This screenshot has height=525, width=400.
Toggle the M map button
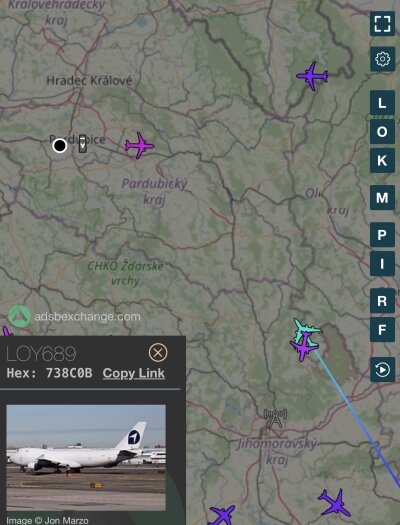(382, 198)
